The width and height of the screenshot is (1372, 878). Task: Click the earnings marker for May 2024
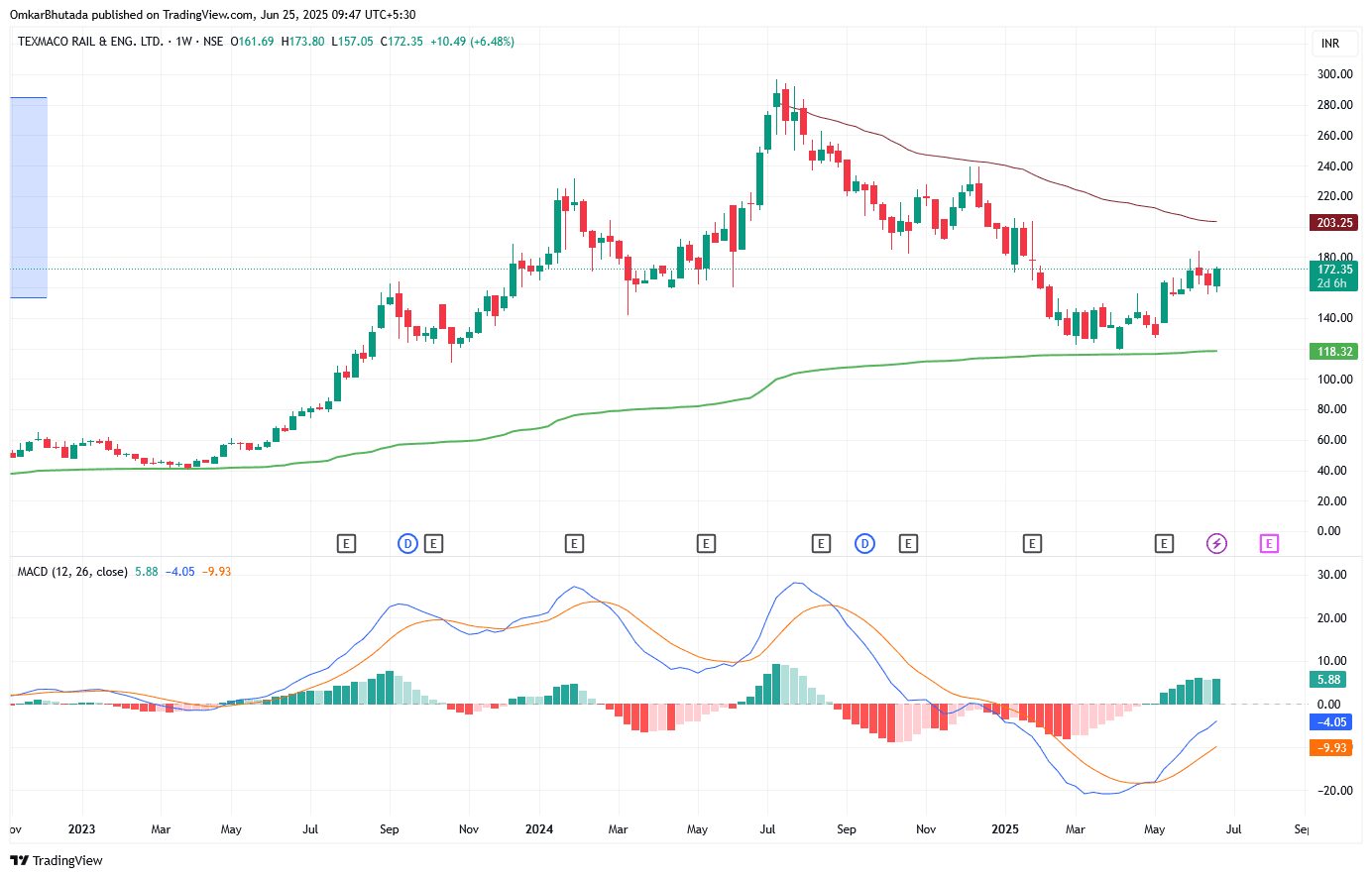[x=706, y=543]
